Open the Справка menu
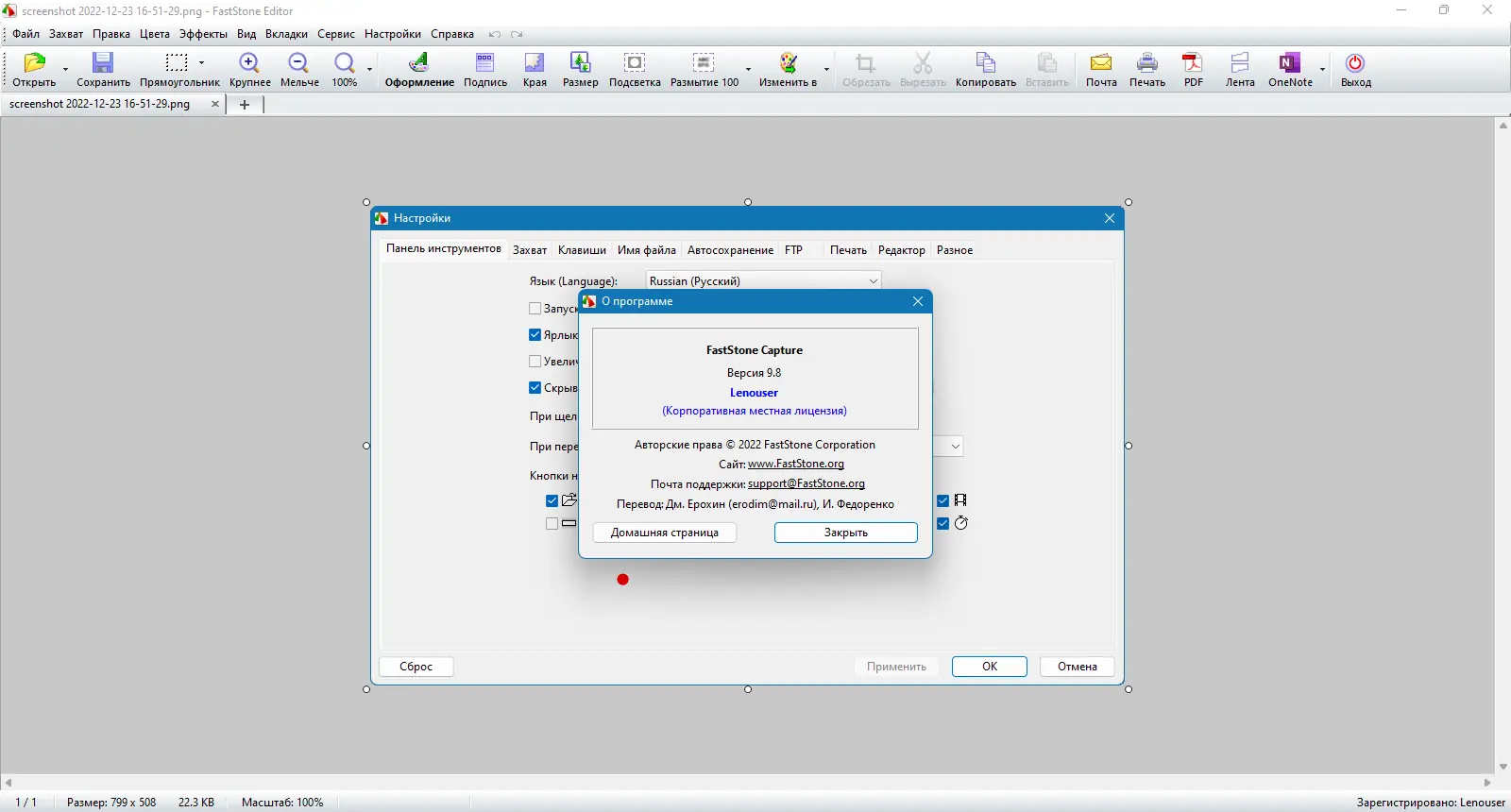Viewport: 1511px width, 812px height. (452, 34)
